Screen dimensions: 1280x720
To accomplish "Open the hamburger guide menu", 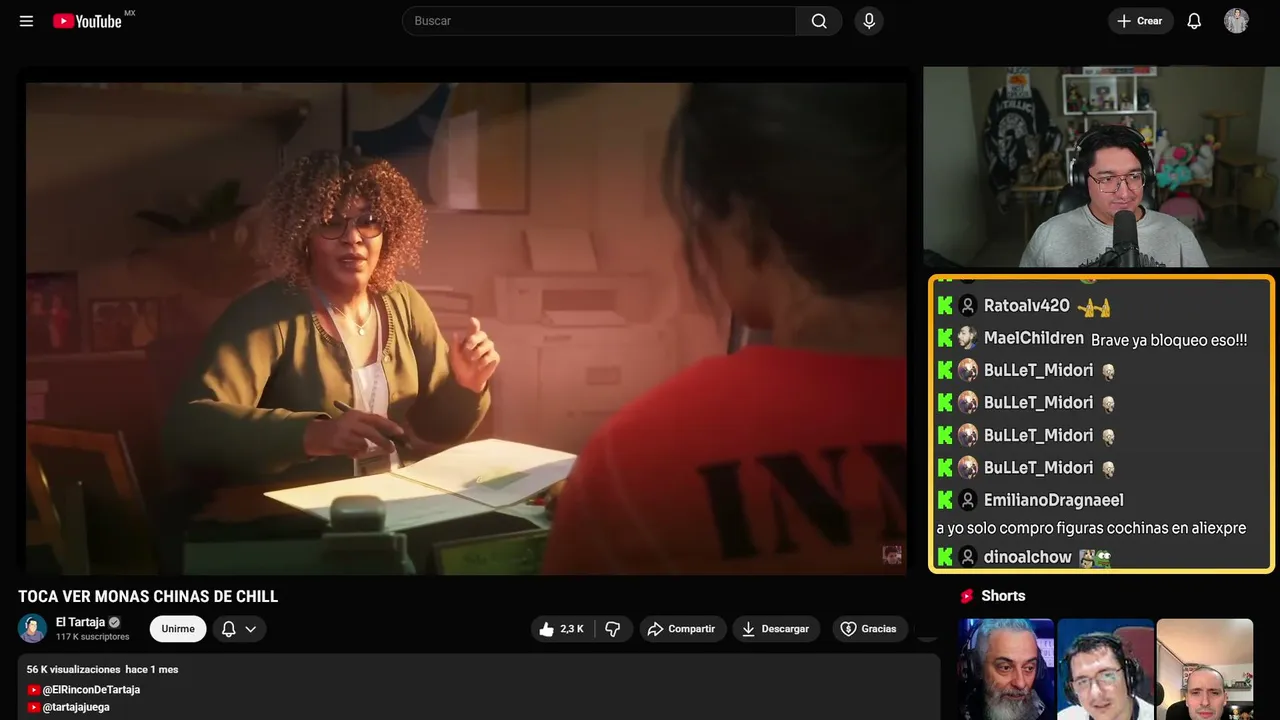I will pos(26,21).
